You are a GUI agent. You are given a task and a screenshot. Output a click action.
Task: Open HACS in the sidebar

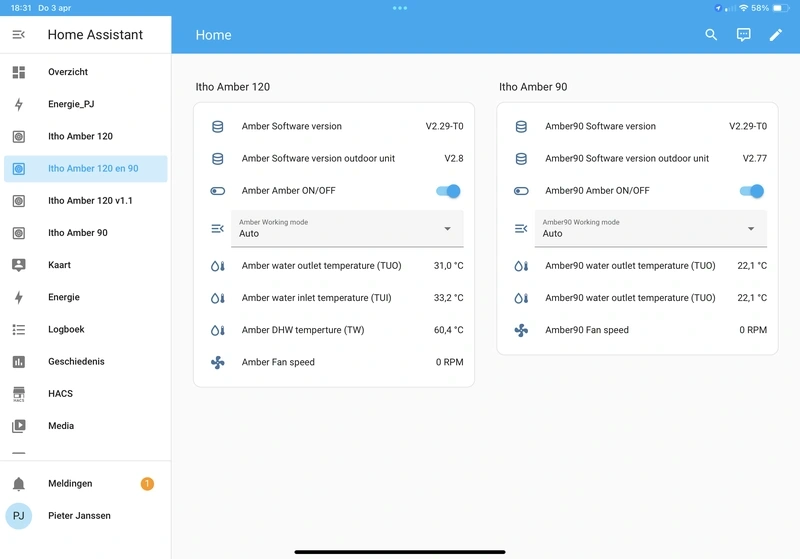pyautogui.click(x=86, y=393)
